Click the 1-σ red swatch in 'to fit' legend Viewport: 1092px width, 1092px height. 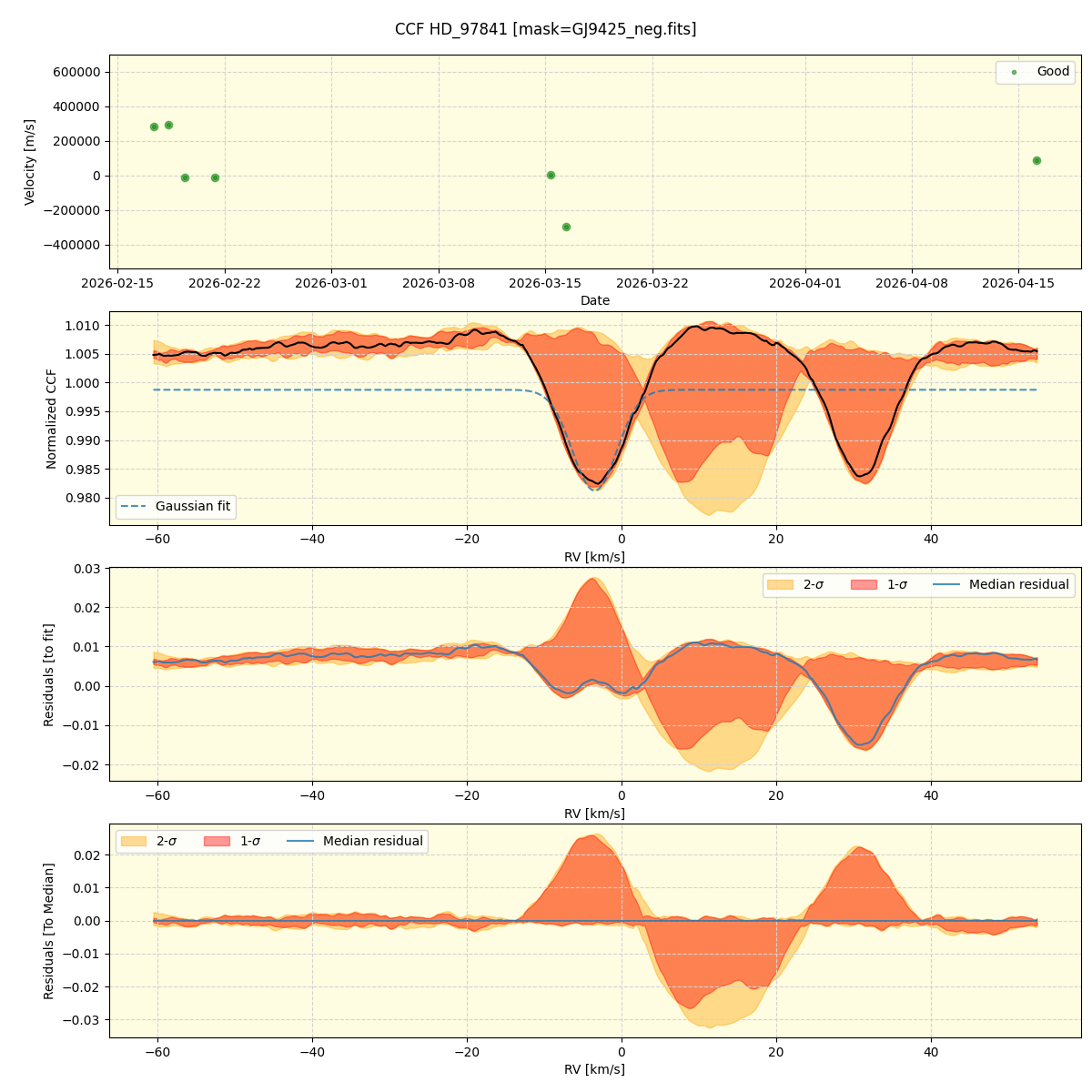coord(864,585)
